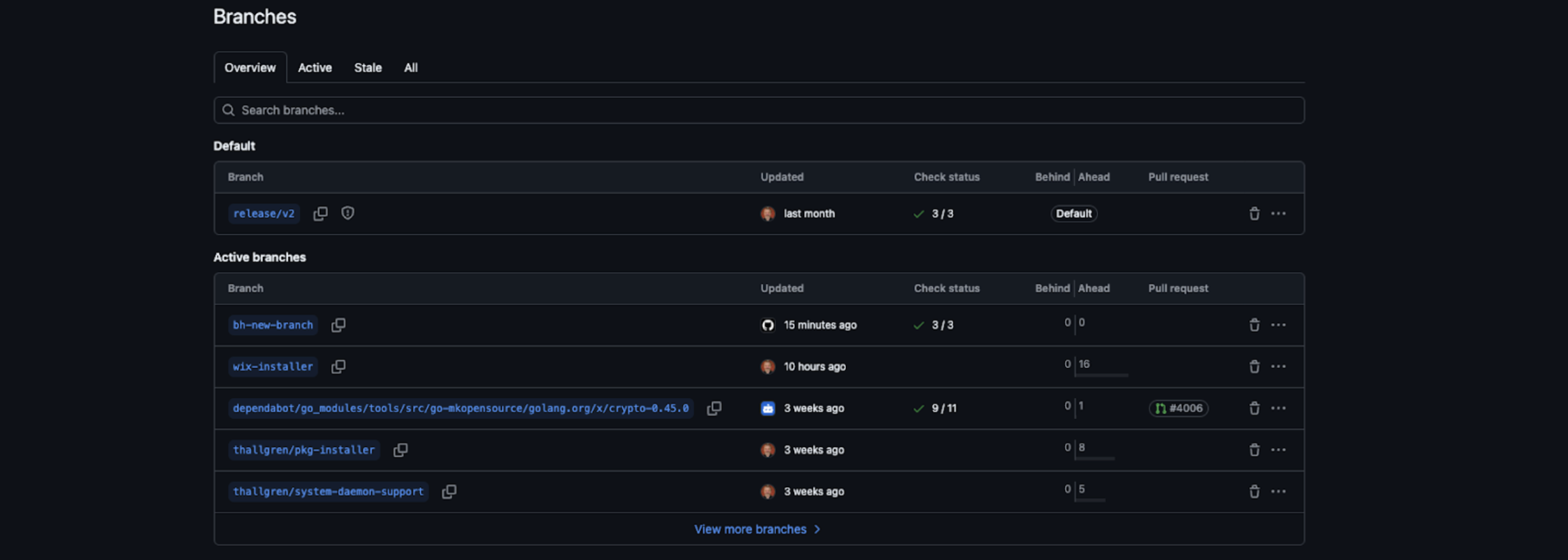Open more options for release/v2 branch
Viewport: 1568px width, 560px height.
pos(1278,213)
